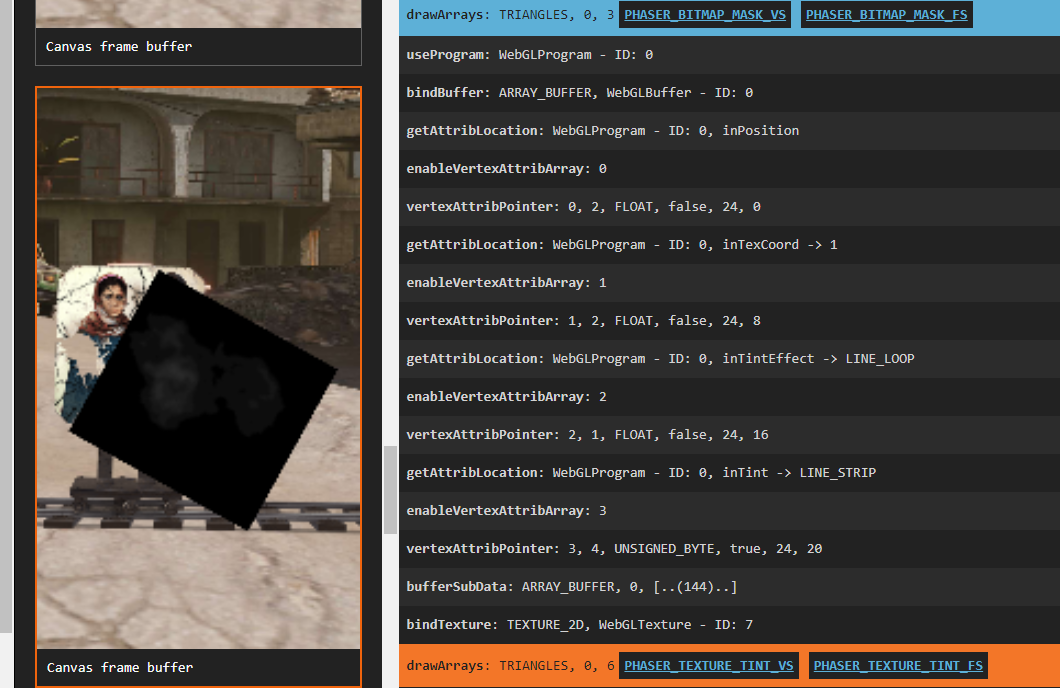Open the PHASER_BITMAP_MASK_VS vertex shader

705,14
